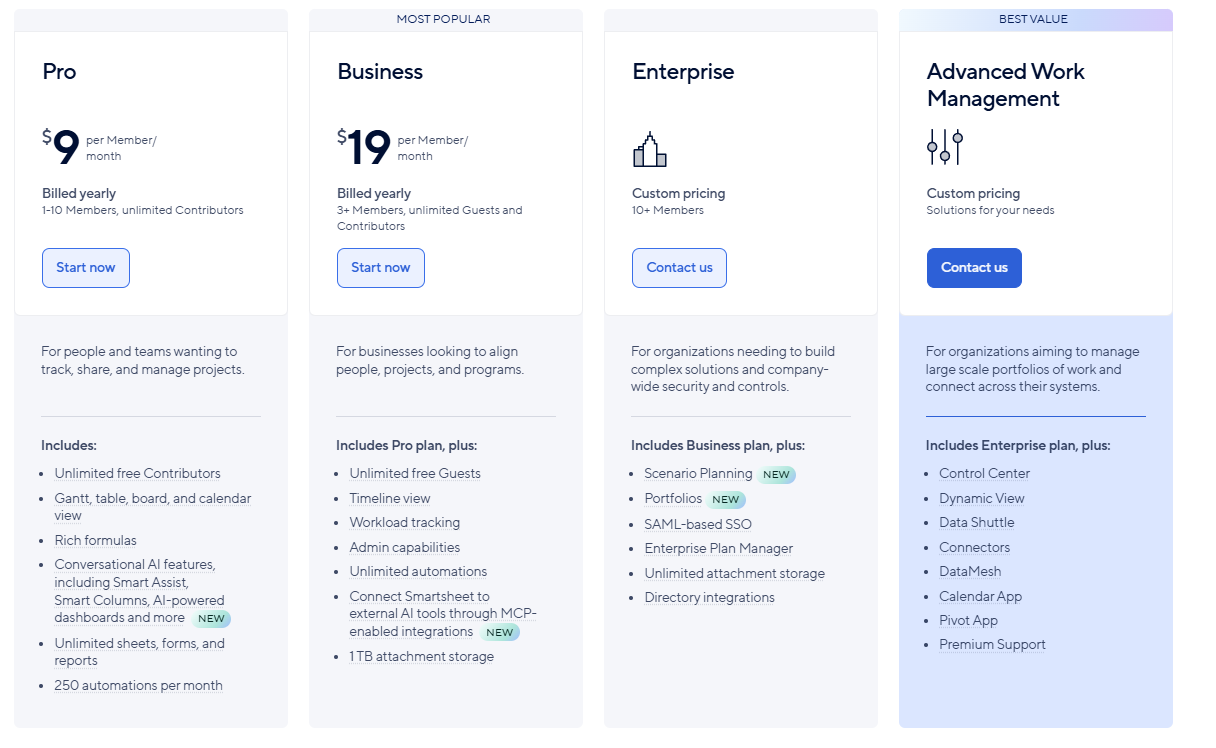Select Data Shuttle feature
Viewport: 1216px width, 748px height.
click(x=977, y=523)
